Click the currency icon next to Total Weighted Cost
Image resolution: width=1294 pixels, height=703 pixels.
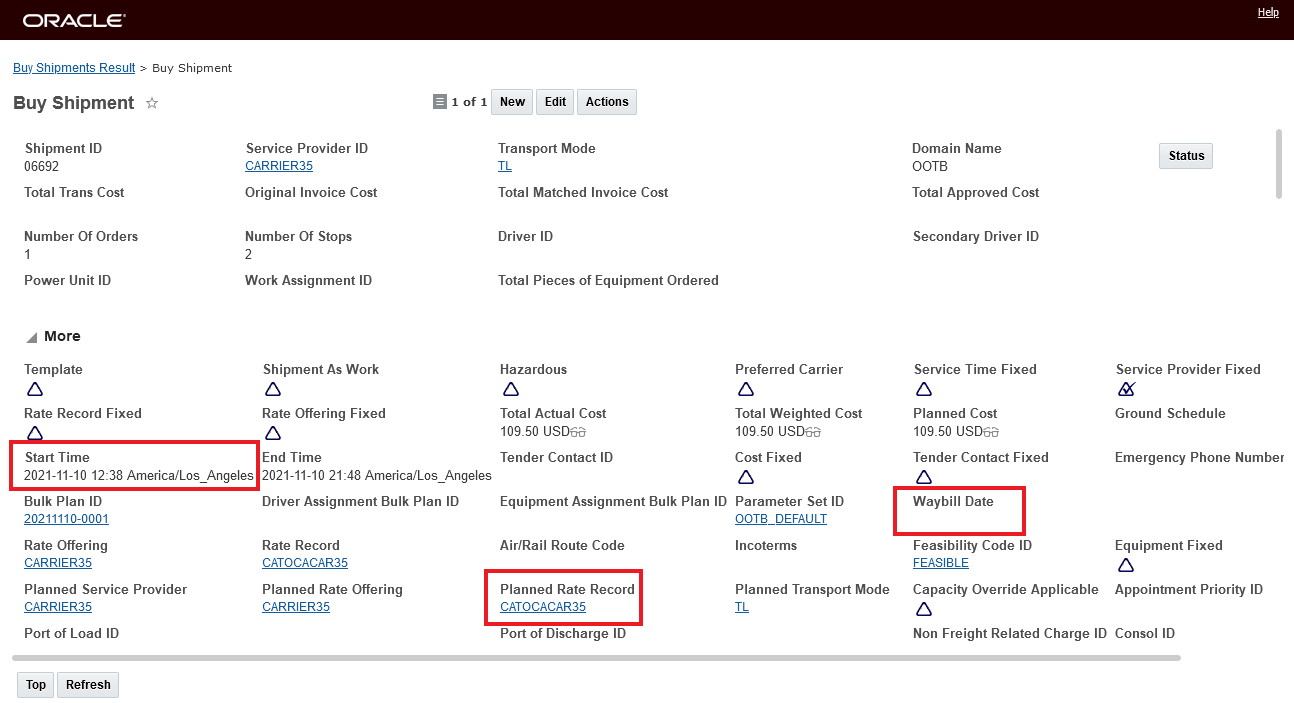click(813, 432)
